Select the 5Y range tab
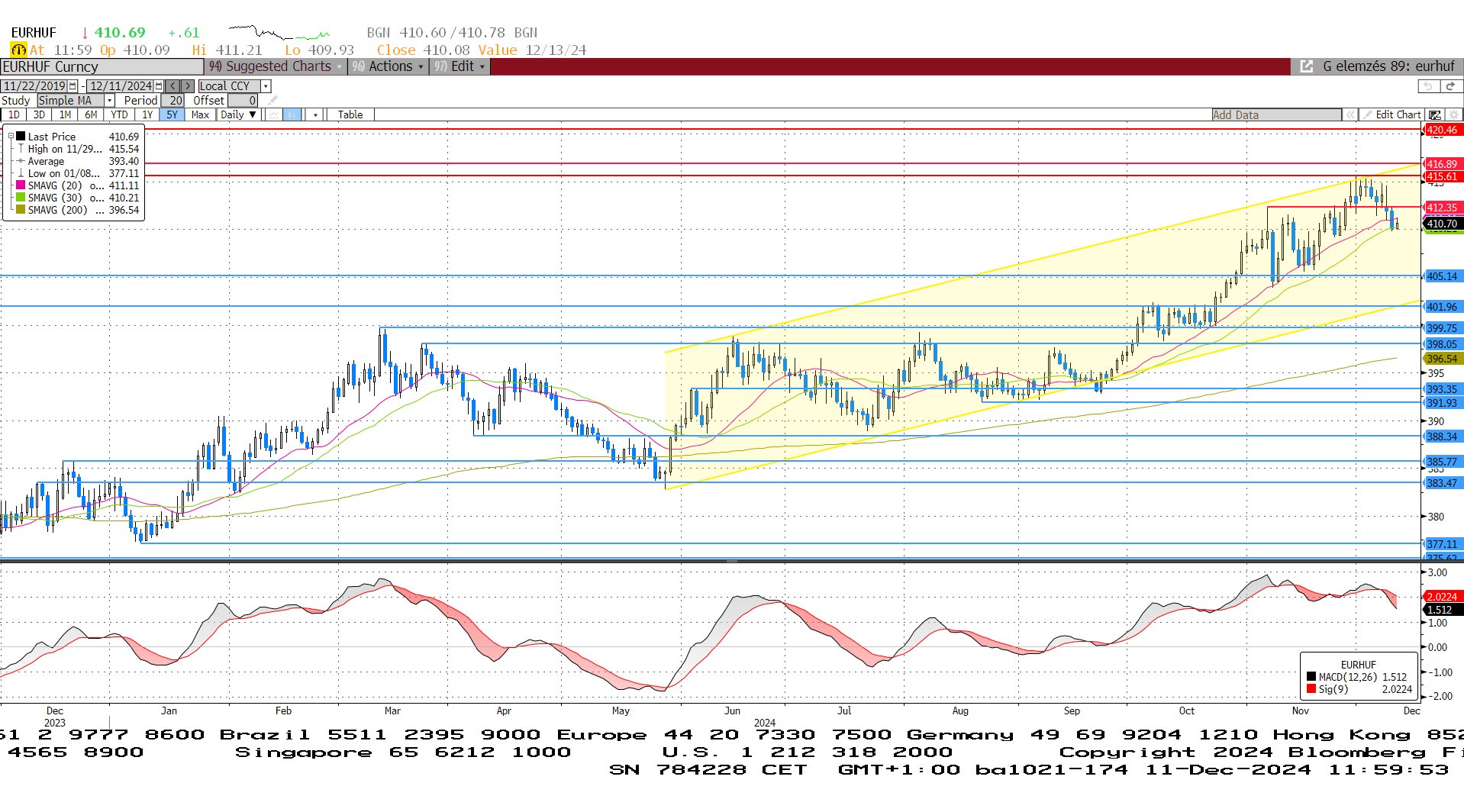Viewport: 1464px width, 812px height. pos(172,114)
